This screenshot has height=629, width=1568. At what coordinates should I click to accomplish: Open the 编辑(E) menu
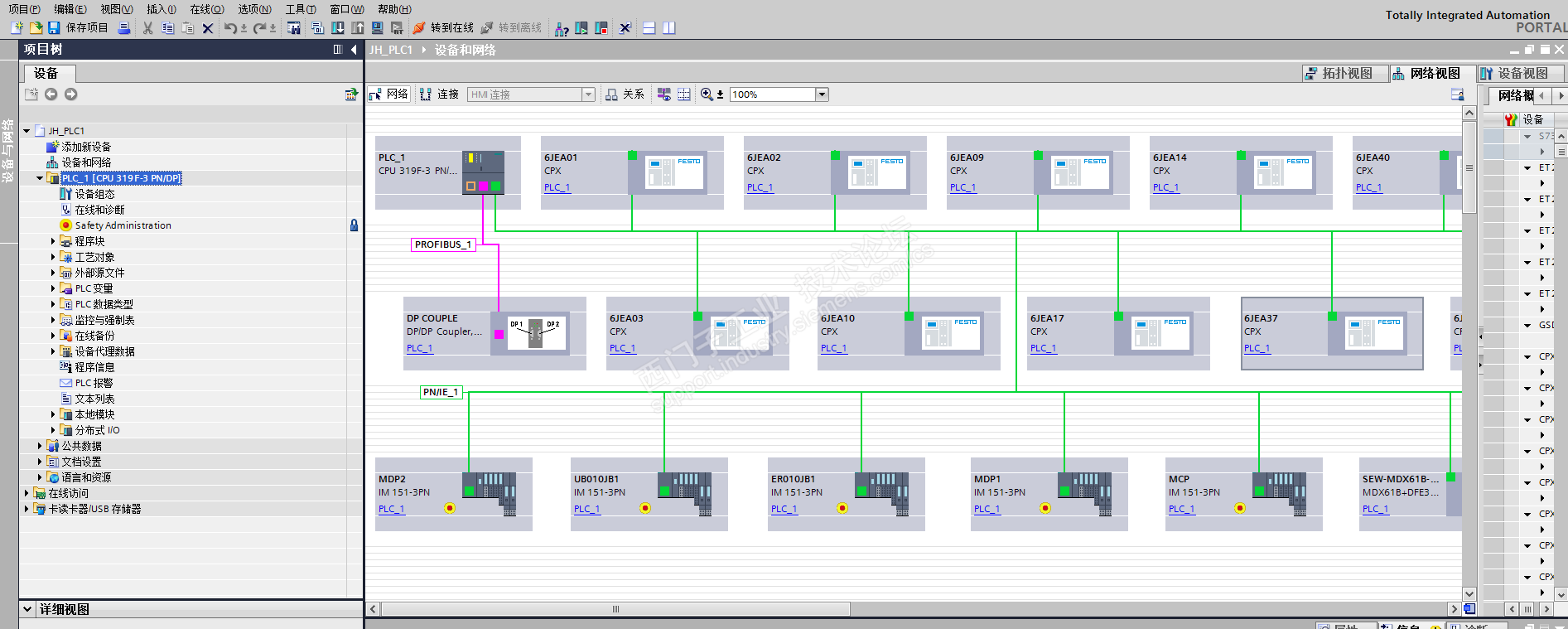pyautogui.click(x=70, y=9)
